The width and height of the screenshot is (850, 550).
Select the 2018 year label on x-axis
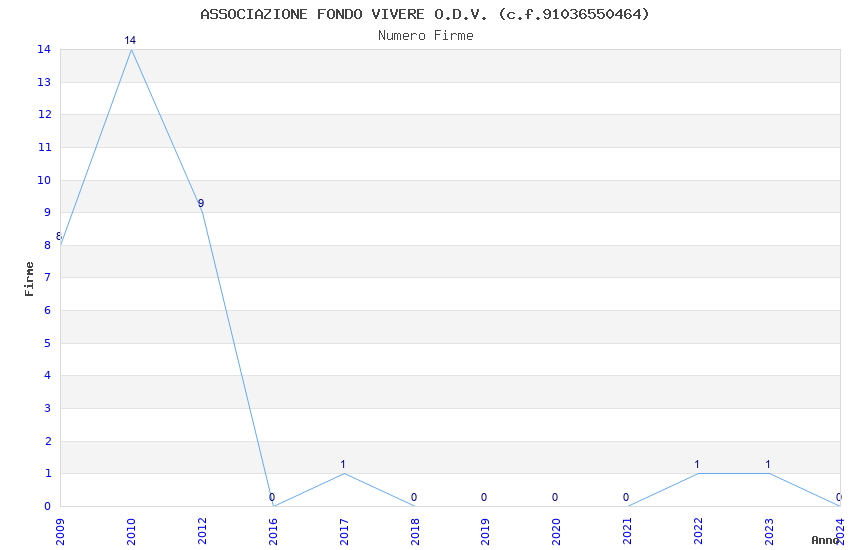415,531
